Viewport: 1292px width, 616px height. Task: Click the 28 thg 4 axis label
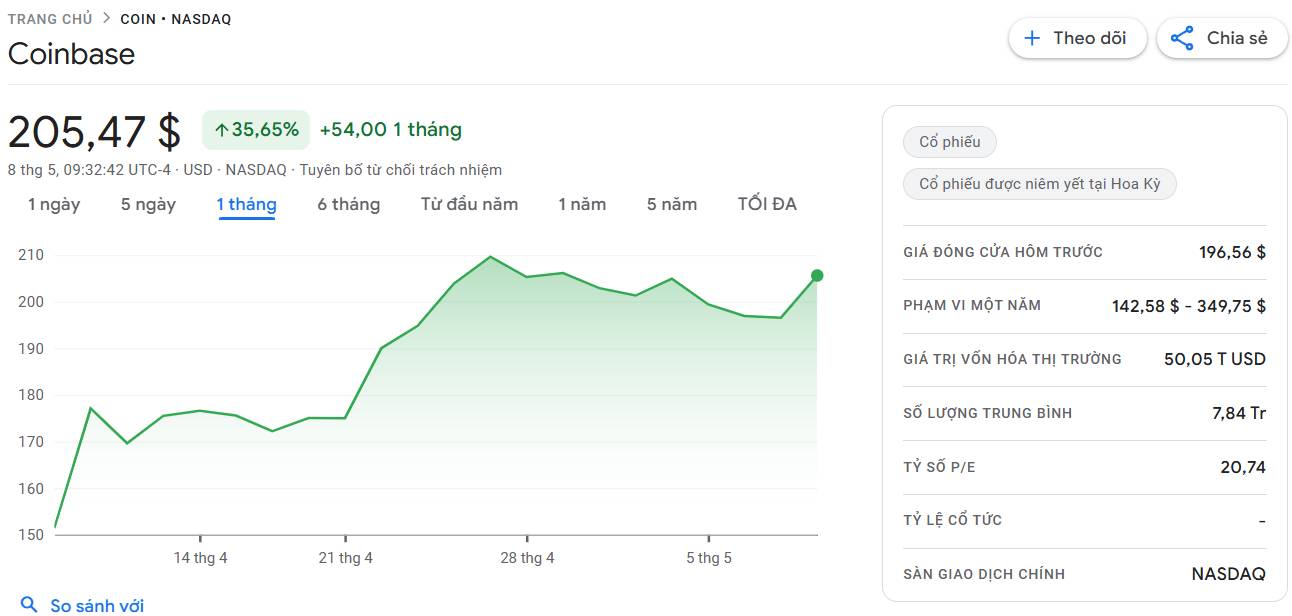click(x=527, y=558)
